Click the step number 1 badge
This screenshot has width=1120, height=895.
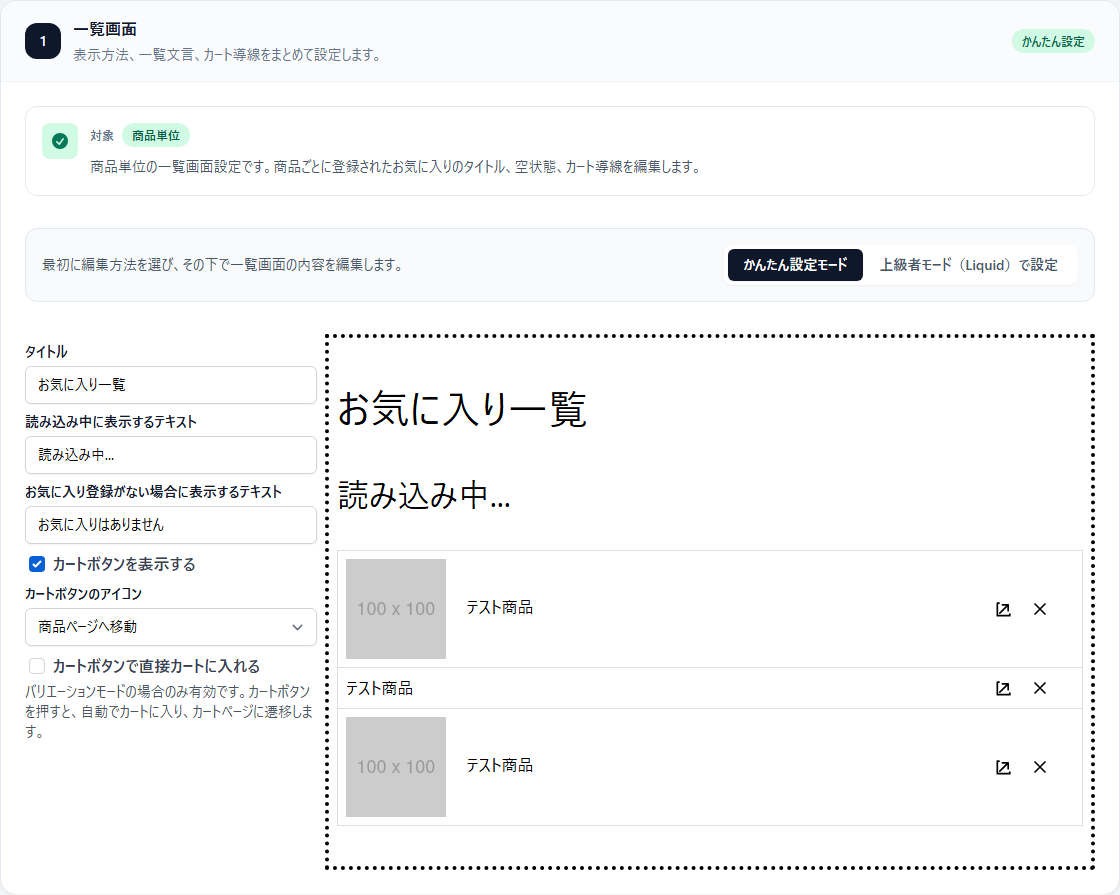43,41
